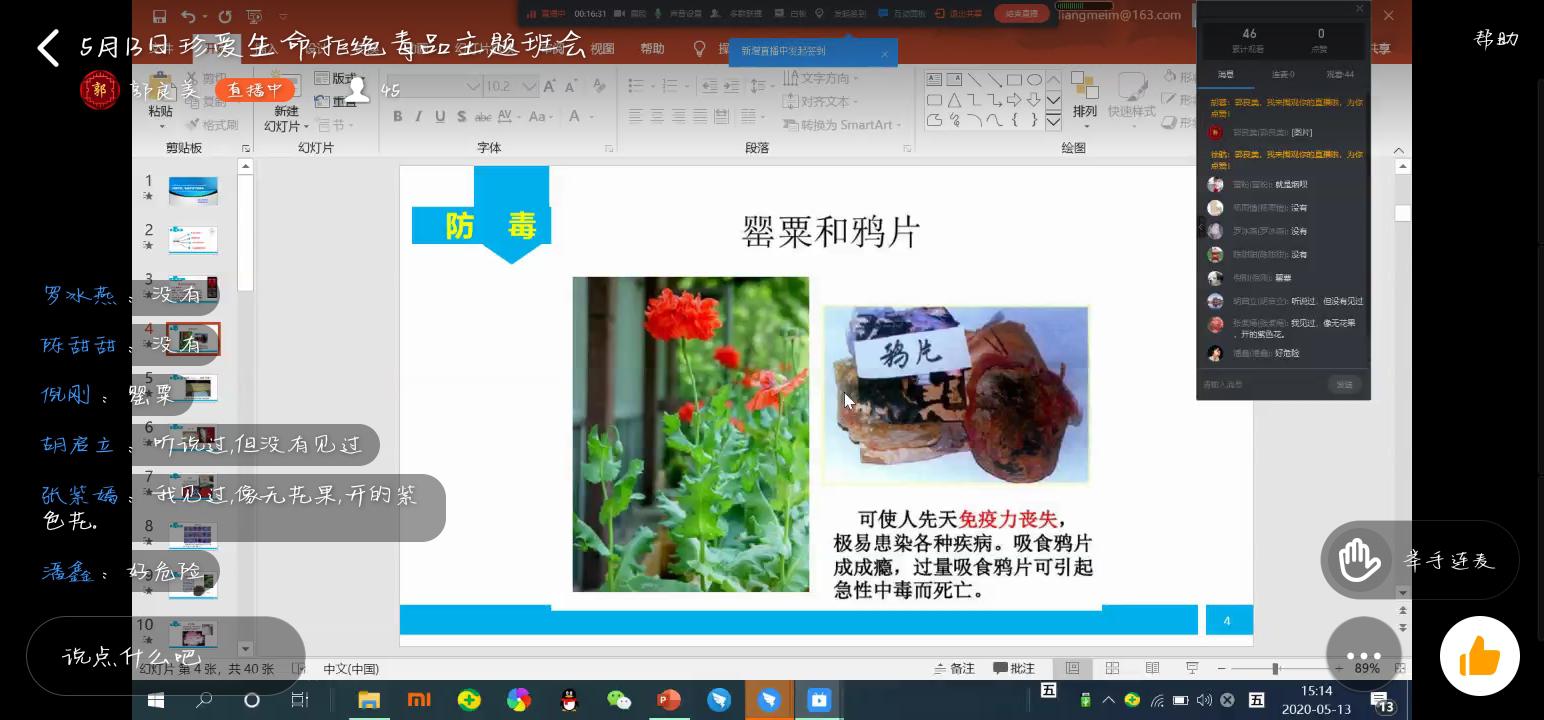Open the three-dots more options button
Viewport: 1544px width, 720px height.
(x=1363, y=656)
